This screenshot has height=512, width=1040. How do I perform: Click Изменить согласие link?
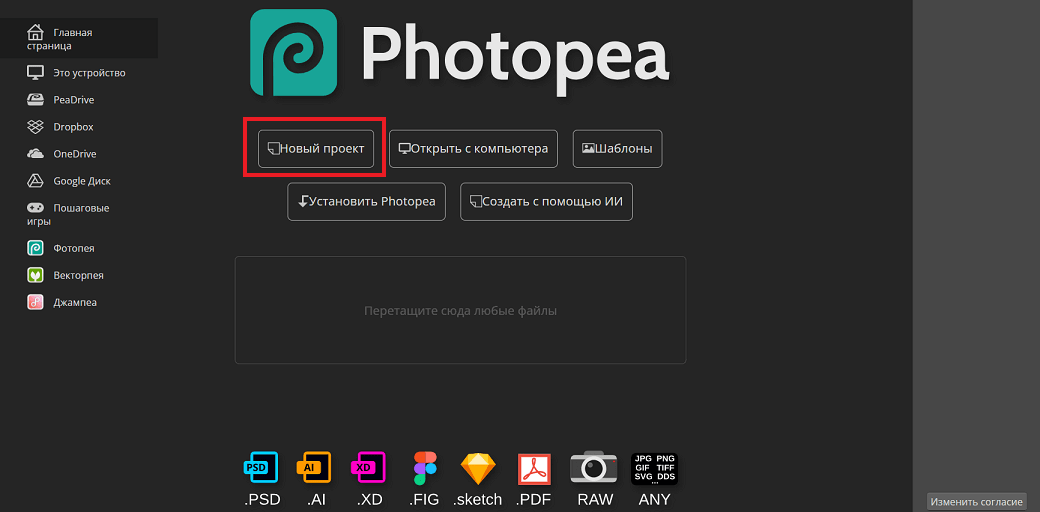975,501
